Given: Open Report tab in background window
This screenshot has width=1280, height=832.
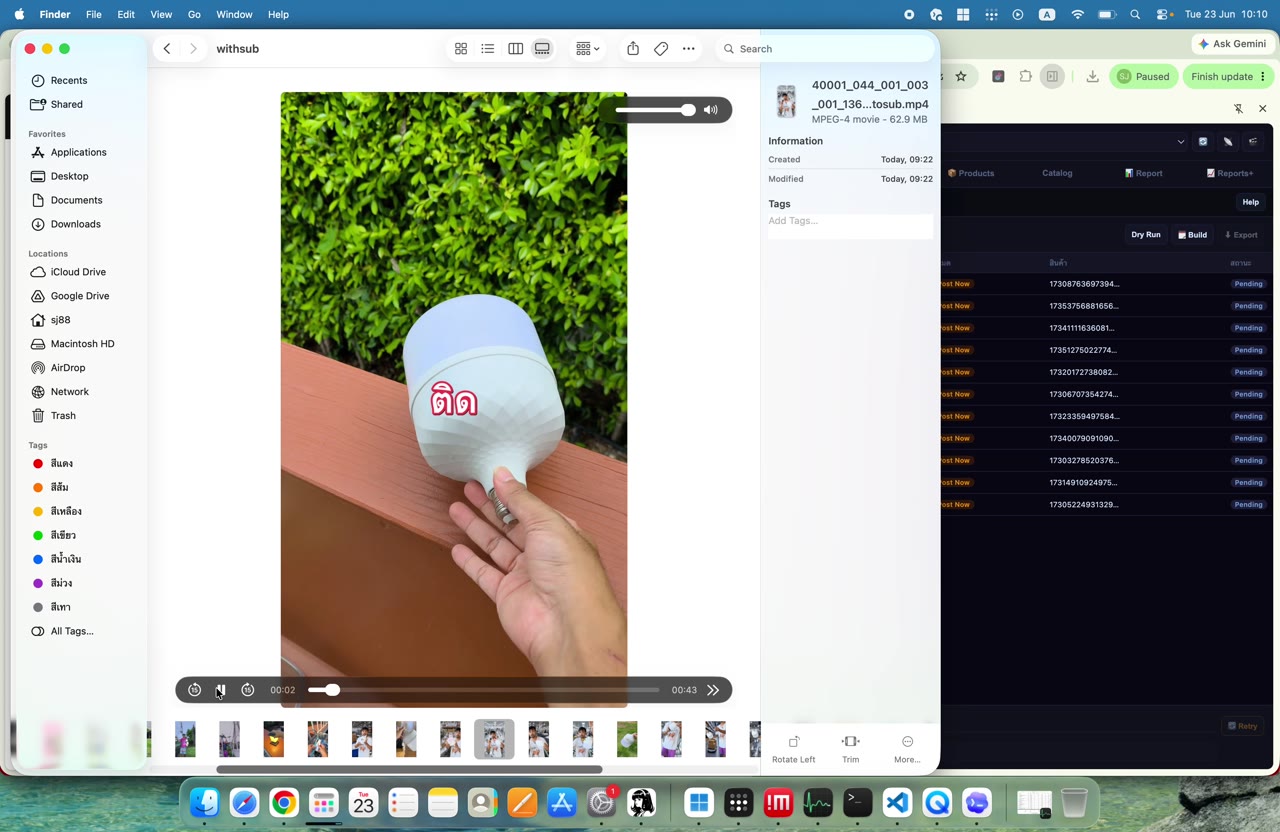Looking at the screenshot, I should coord(1143,173).
